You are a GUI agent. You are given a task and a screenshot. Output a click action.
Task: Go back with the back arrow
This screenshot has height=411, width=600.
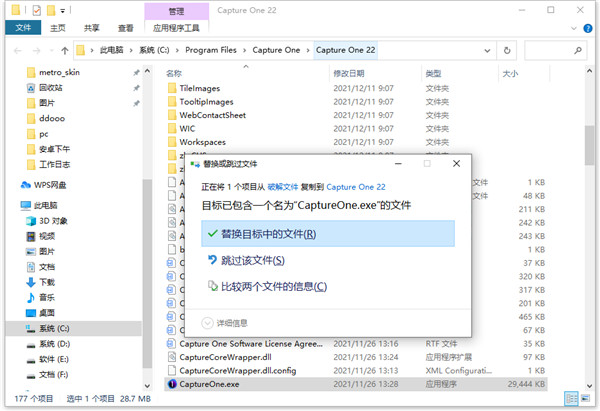(18, 51)
